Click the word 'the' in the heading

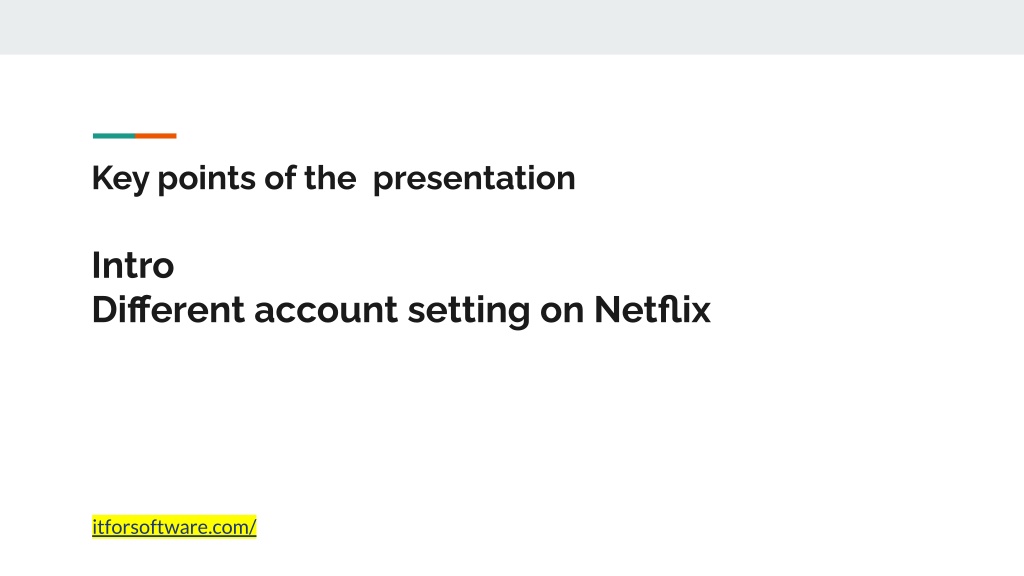(x=330, y=178)
